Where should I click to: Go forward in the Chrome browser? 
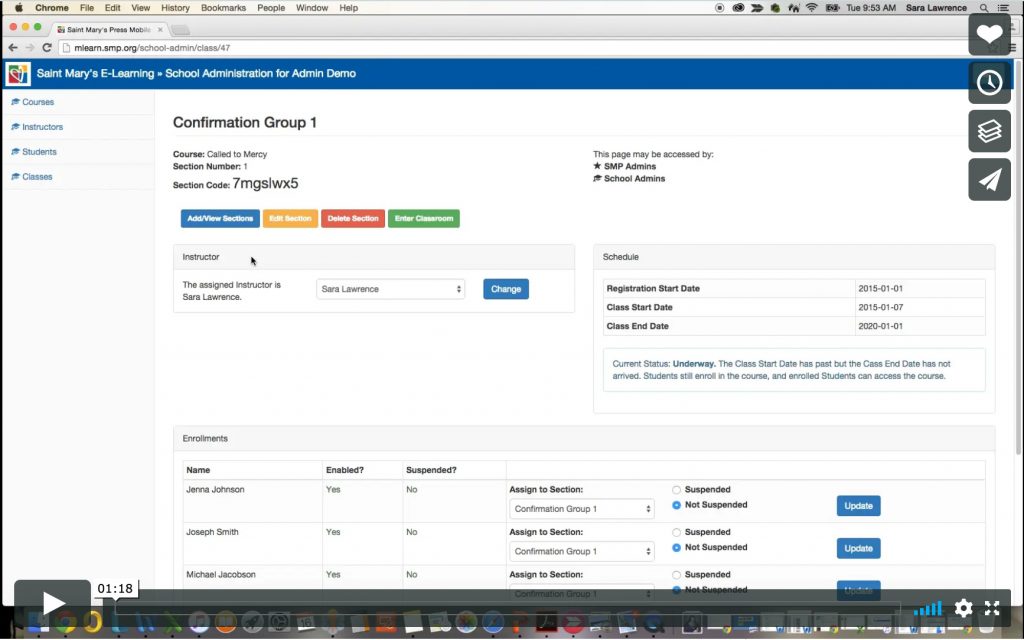click(30, 48)
